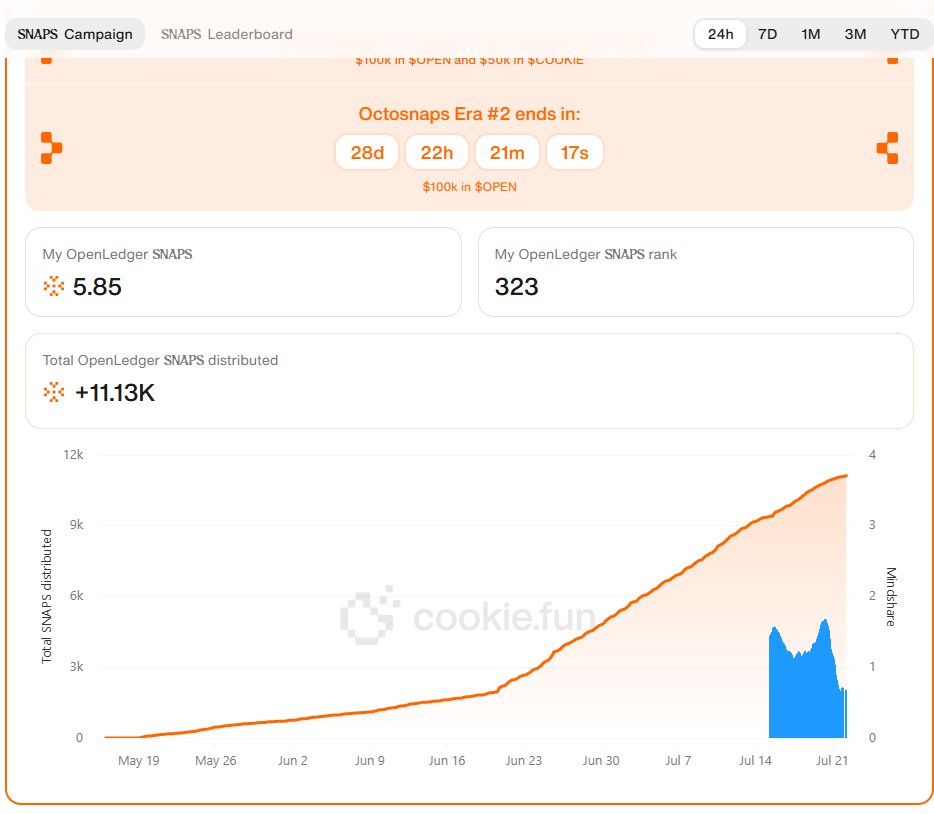
Task: Select the 7D time range
Action: point(767,34)
